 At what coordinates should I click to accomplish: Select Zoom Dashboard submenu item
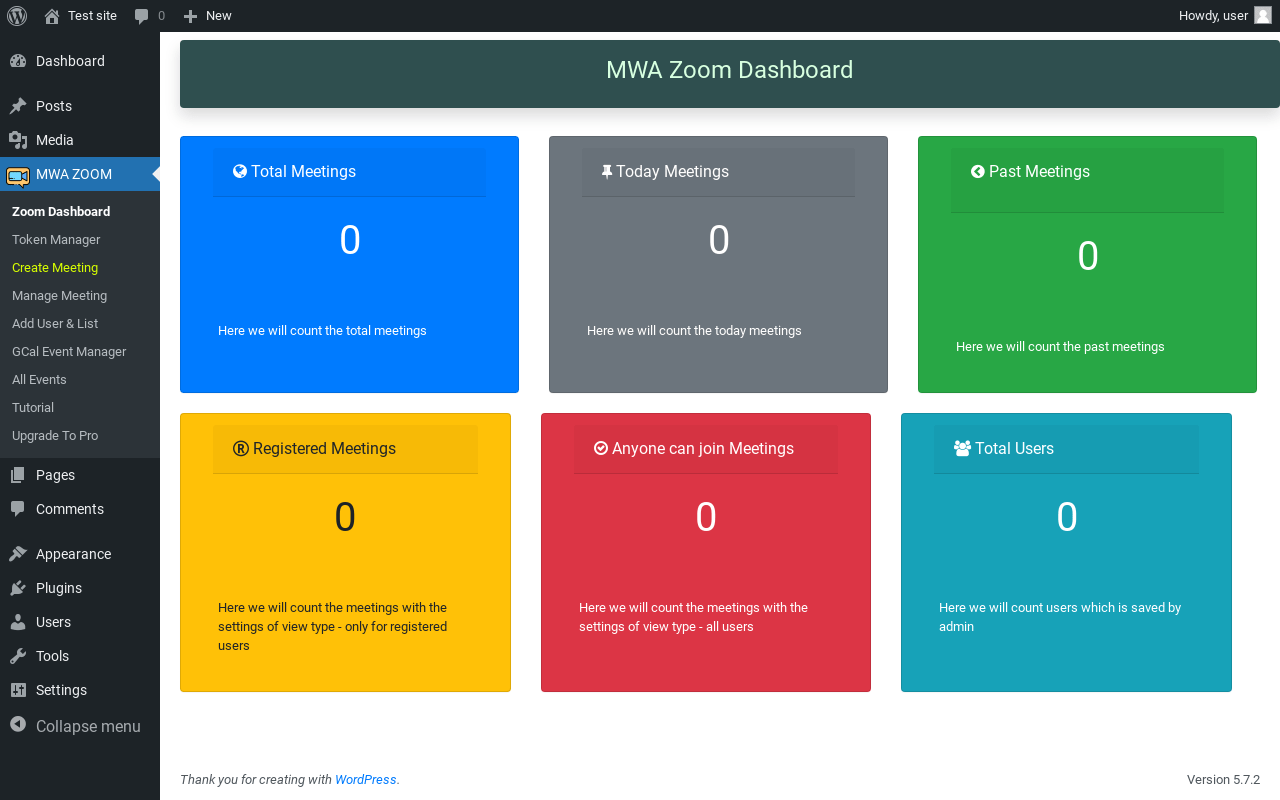61,212
